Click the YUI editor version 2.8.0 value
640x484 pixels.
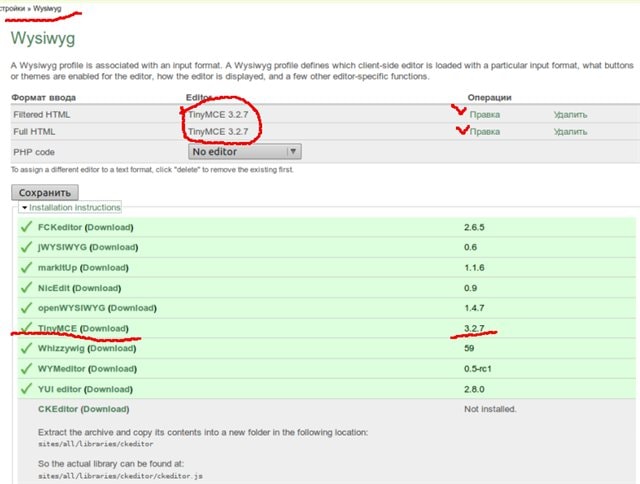[x=474, y=389]
